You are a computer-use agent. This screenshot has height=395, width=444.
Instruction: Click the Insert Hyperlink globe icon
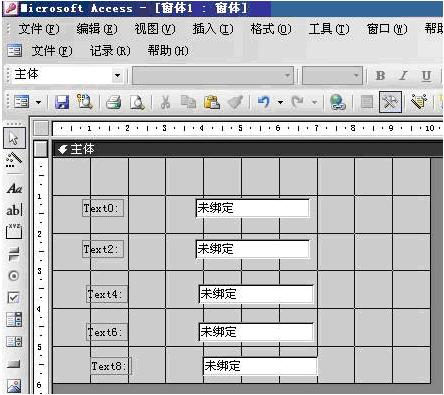337,102
